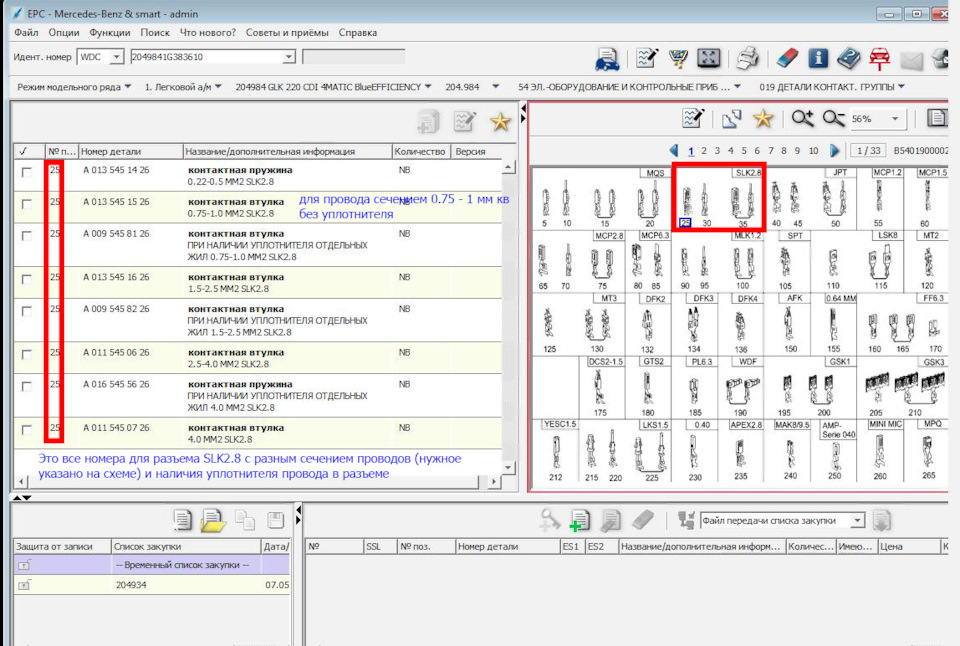
Task: Tick the checkbox for part A 009 545 81 26
Action: 26,234
